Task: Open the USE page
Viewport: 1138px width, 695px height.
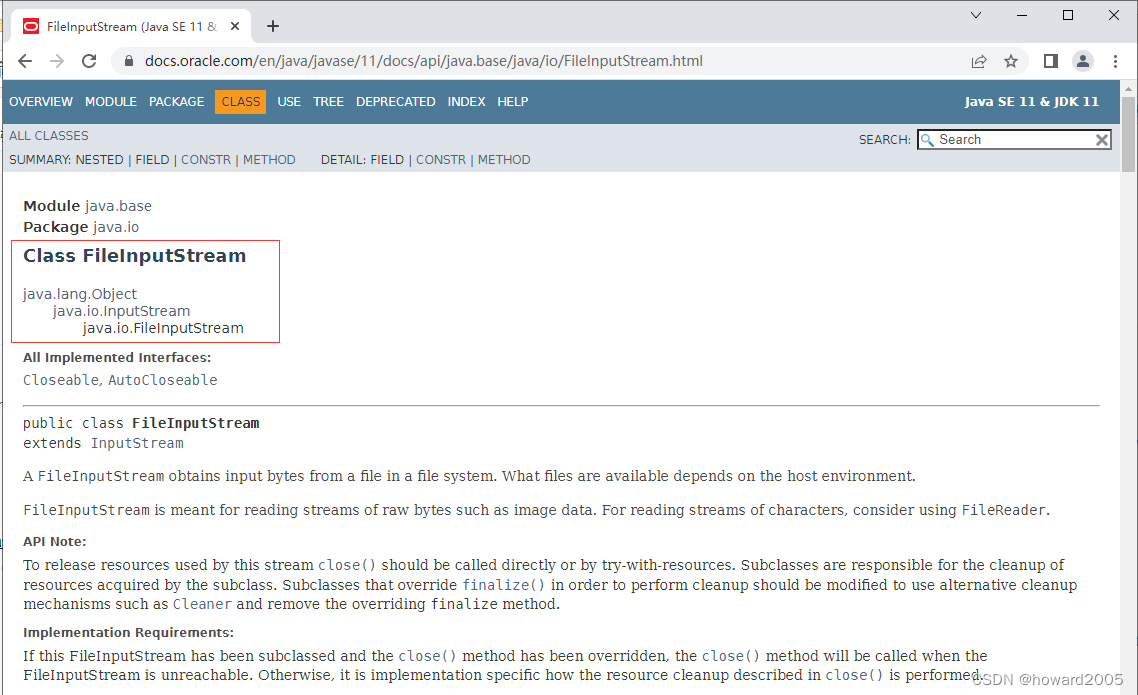Action: point(289,102)
